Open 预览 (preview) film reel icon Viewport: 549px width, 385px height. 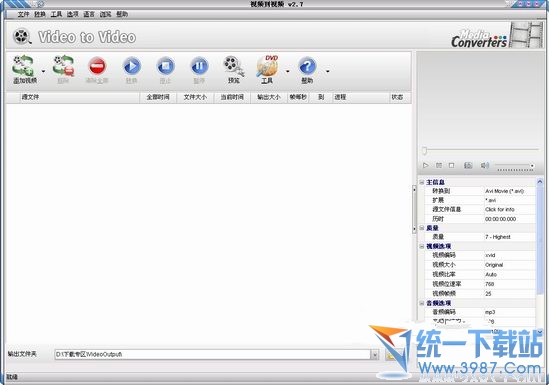pos(234,66)
